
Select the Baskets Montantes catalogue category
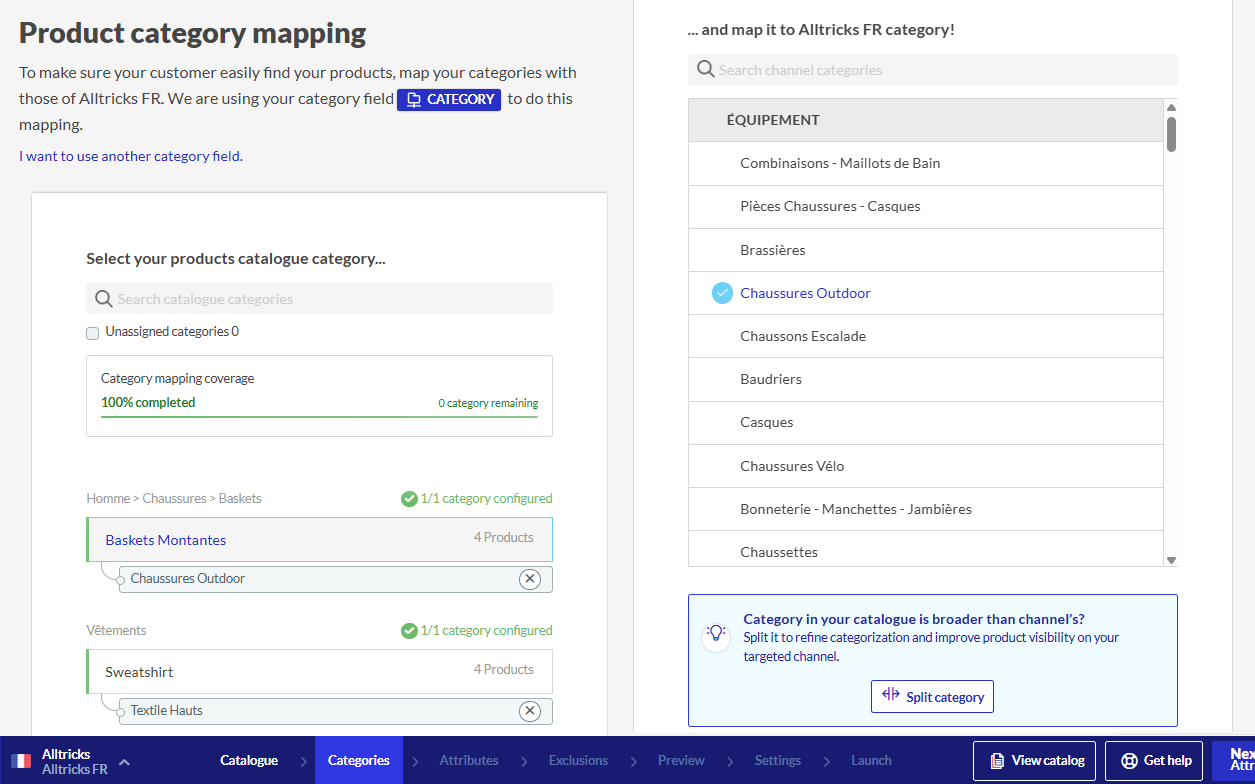tap(166, 540)
